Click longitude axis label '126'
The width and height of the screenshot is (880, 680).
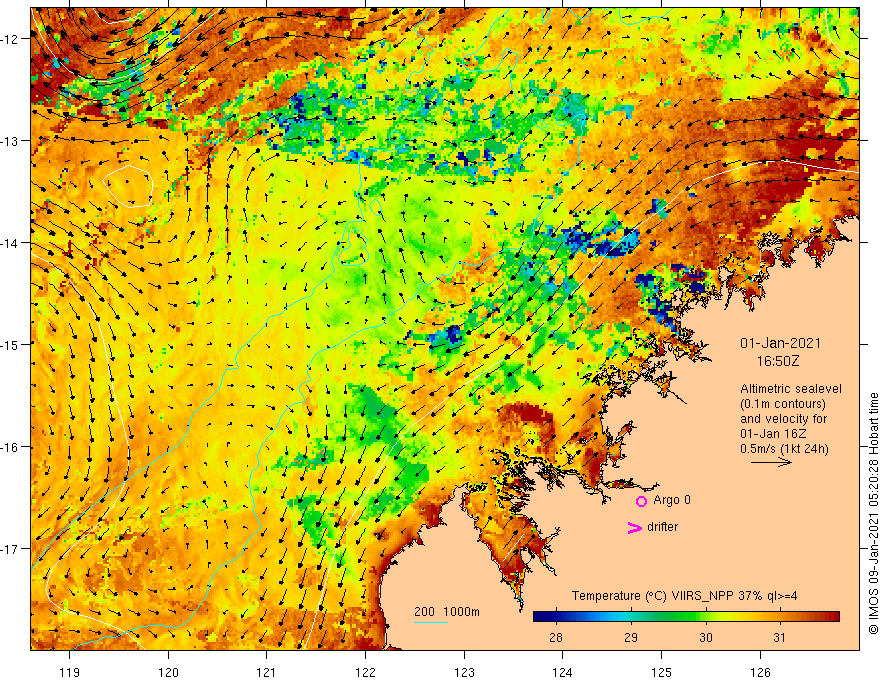tap(760, 672)
